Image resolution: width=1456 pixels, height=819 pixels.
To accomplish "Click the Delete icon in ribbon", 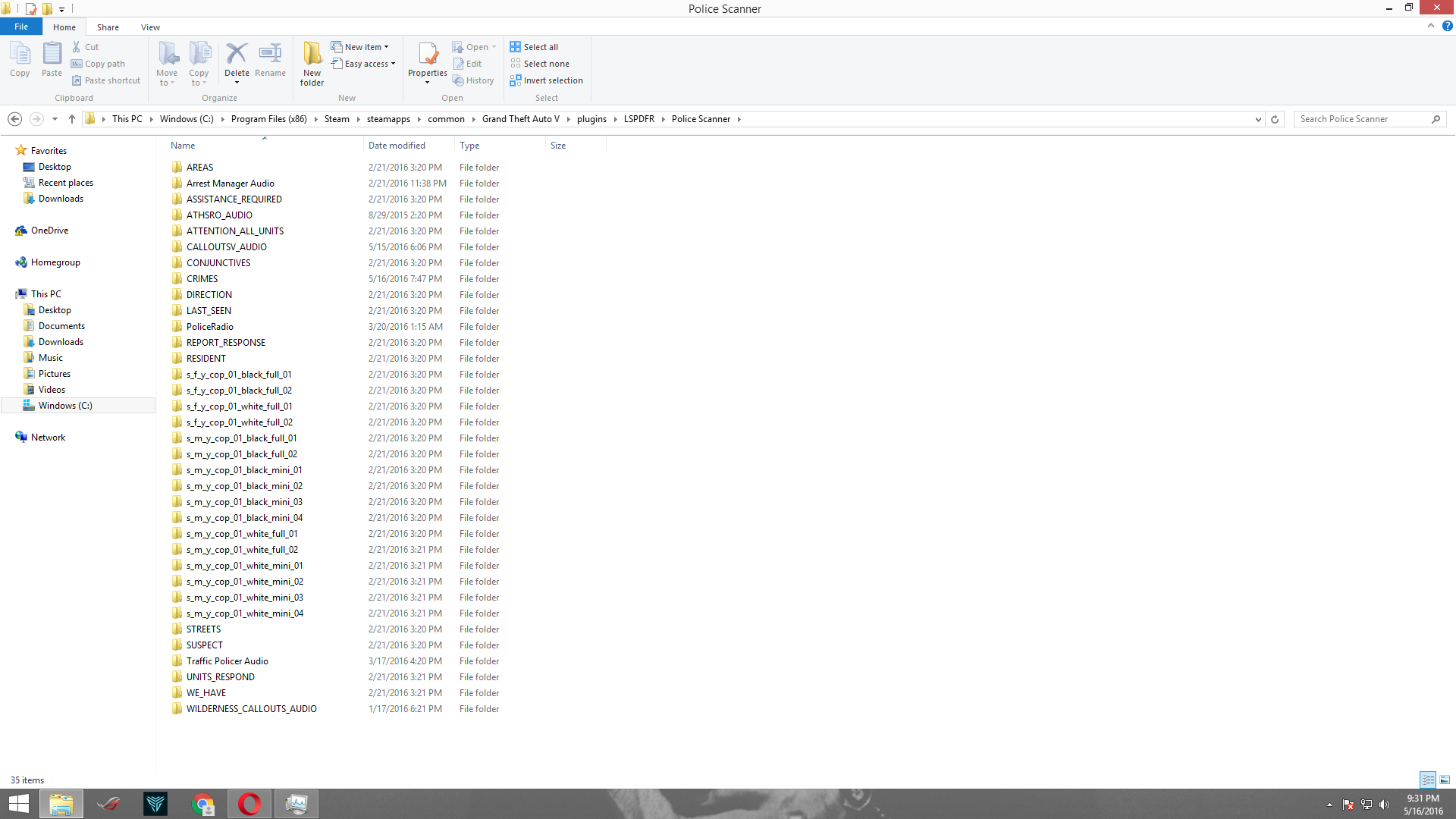I will point(237,55).
